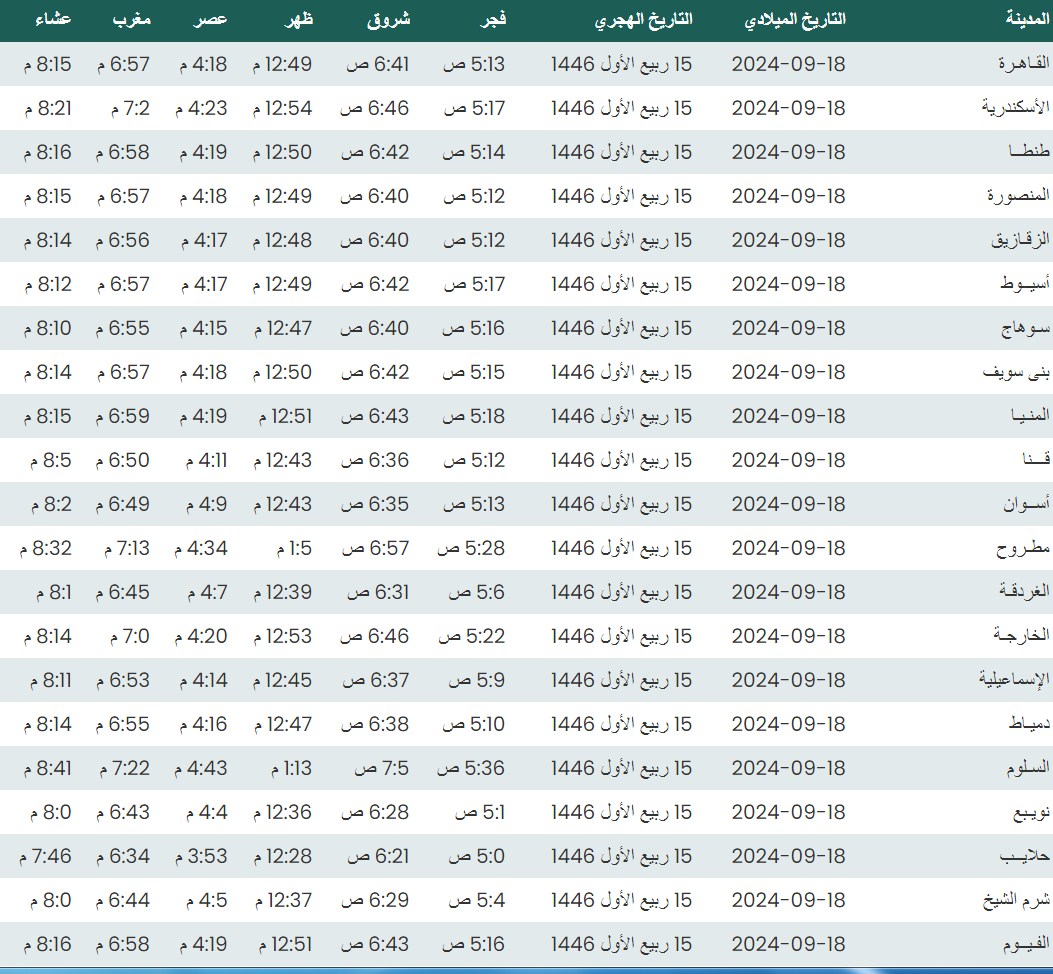Click the التاريخ الميلادي column header
The width and height of the screenshot is (1053, 974).
(795, 20)
